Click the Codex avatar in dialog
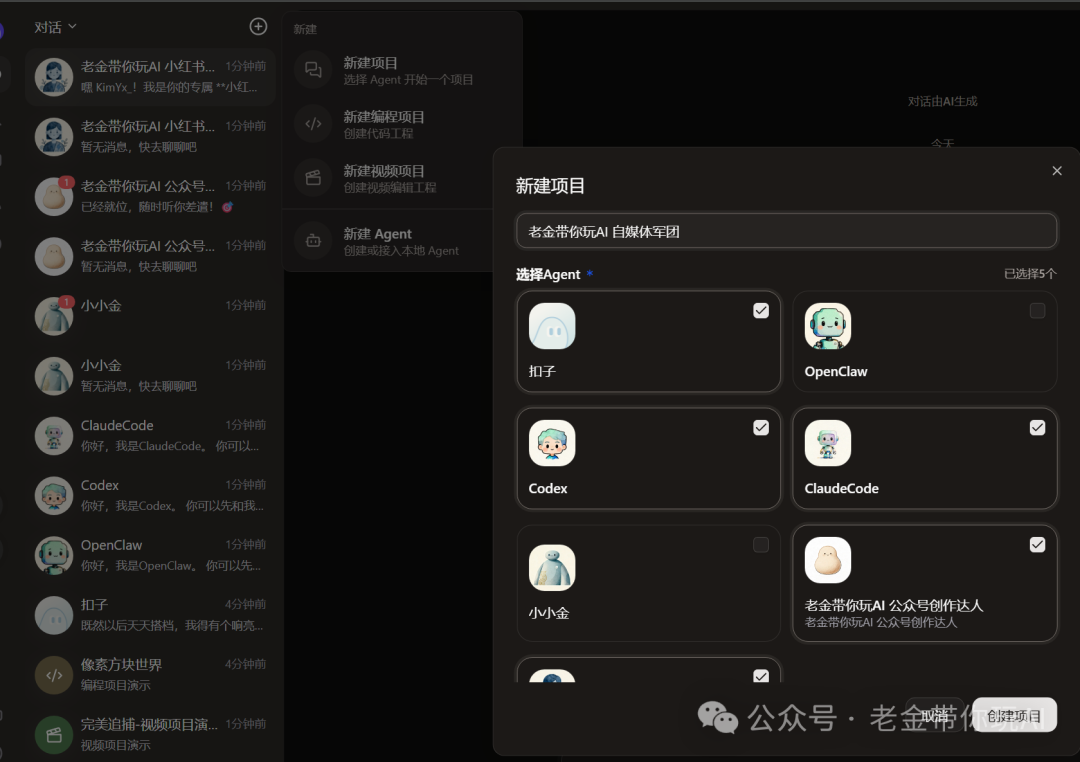Viewport: 1080px width, 762px height. (x=552, y=443)
